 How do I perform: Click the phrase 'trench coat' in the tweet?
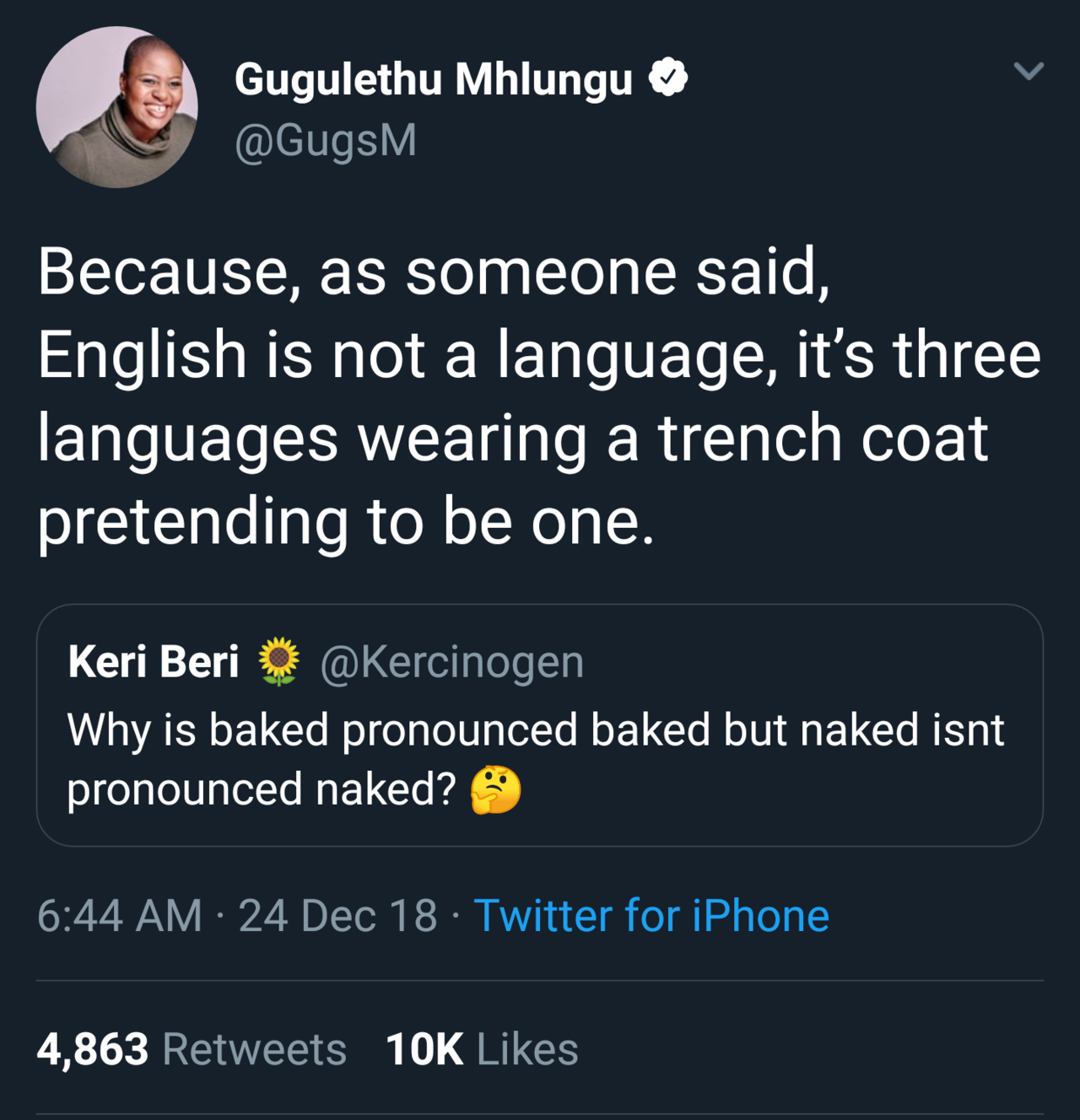(x=823, y=438)
